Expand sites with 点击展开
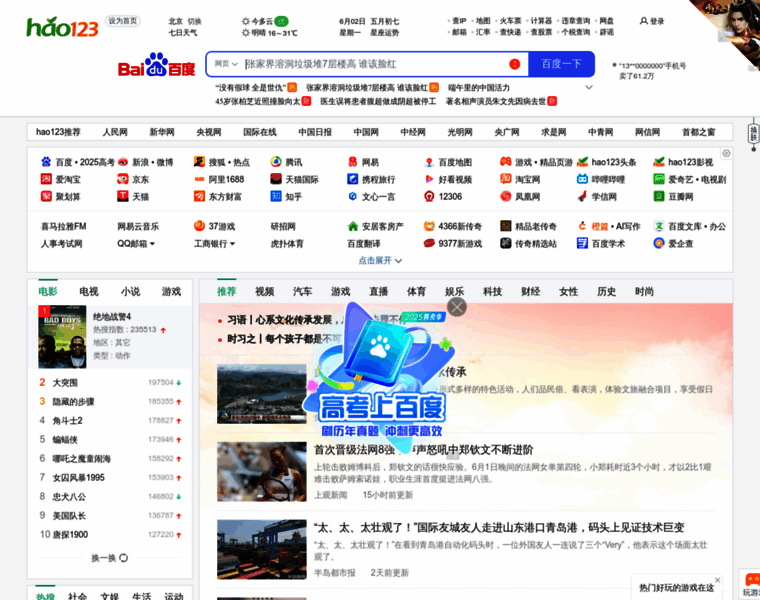The width and height of the screenshot is (760, 600). coord(380,261)
